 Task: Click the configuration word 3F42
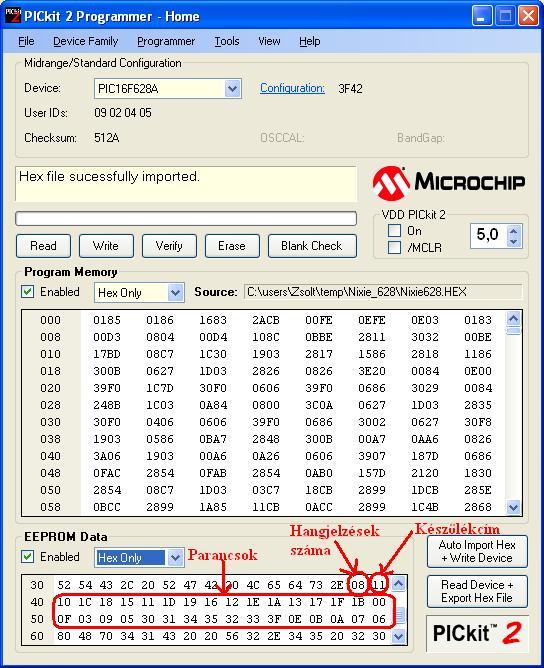coord(350,89)
